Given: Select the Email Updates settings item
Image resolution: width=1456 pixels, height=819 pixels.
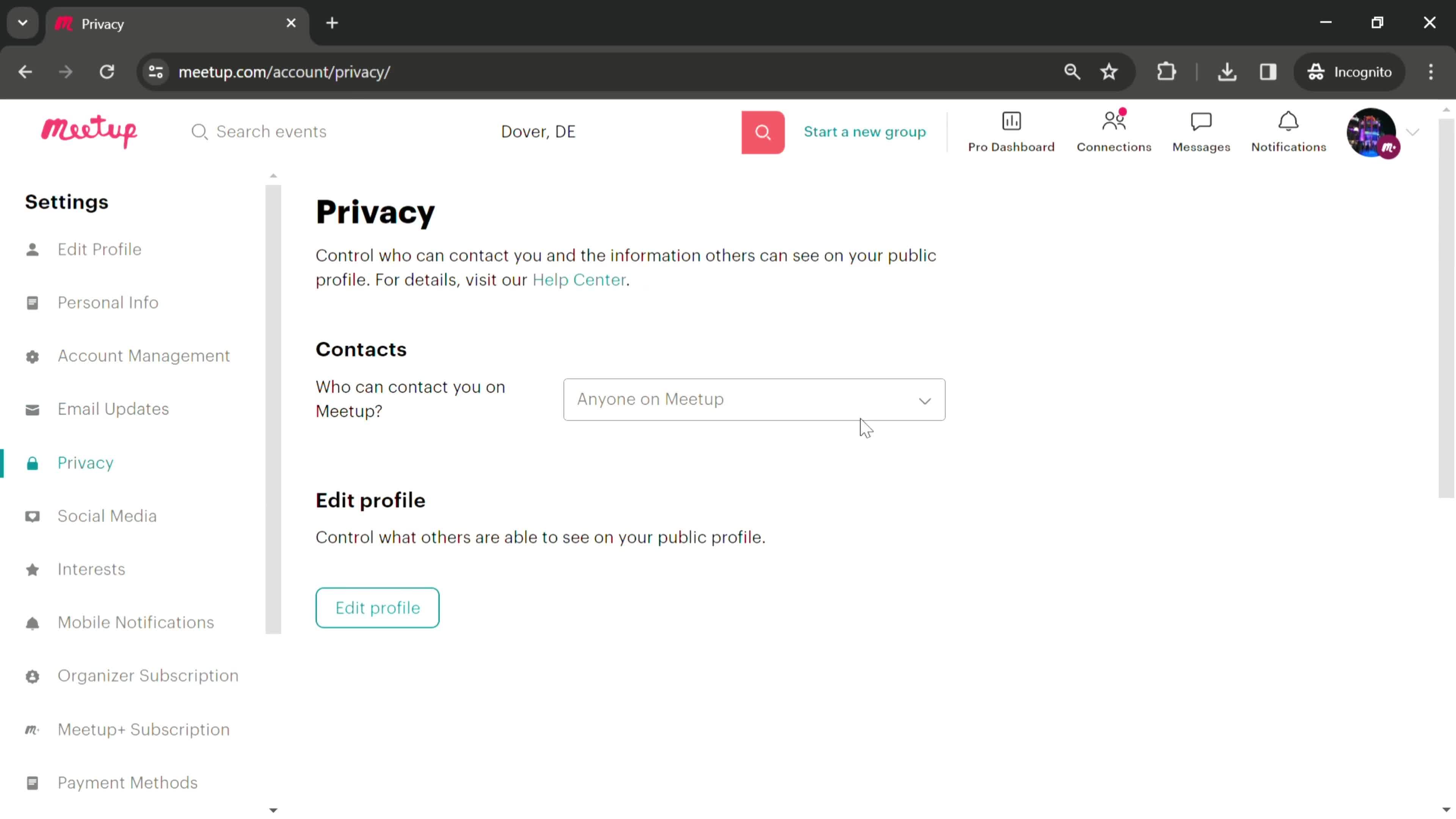Looking at the screenshot, I should [113, 409].
